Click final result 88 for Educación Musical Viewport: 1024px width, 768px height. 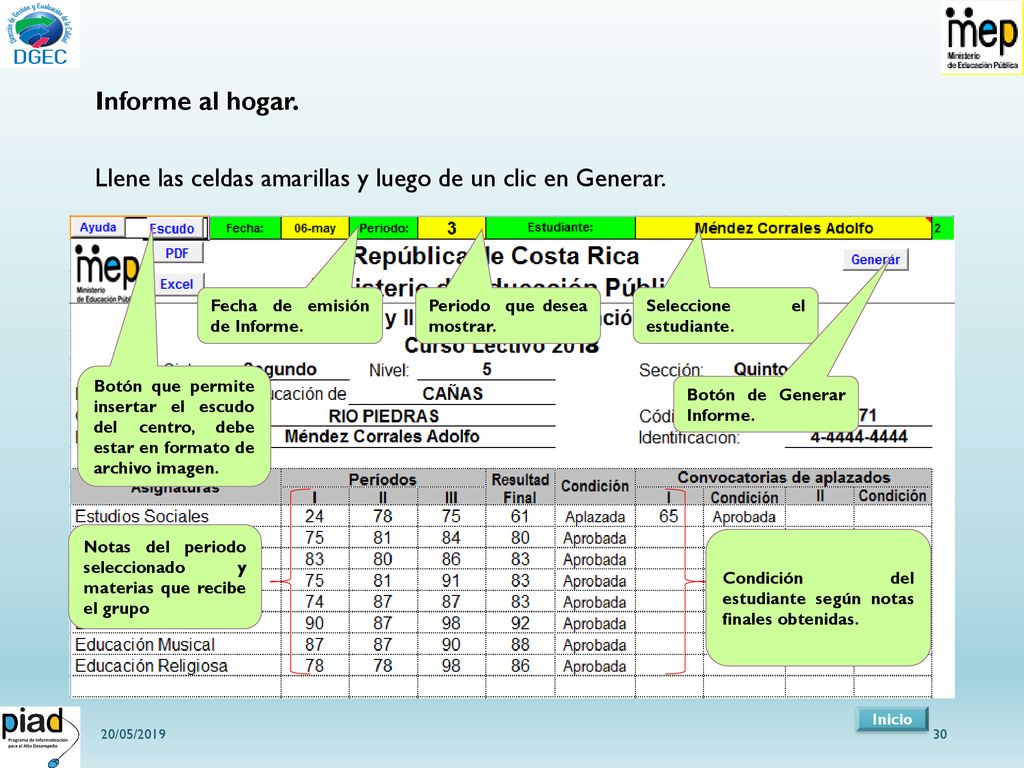[520, 645]
